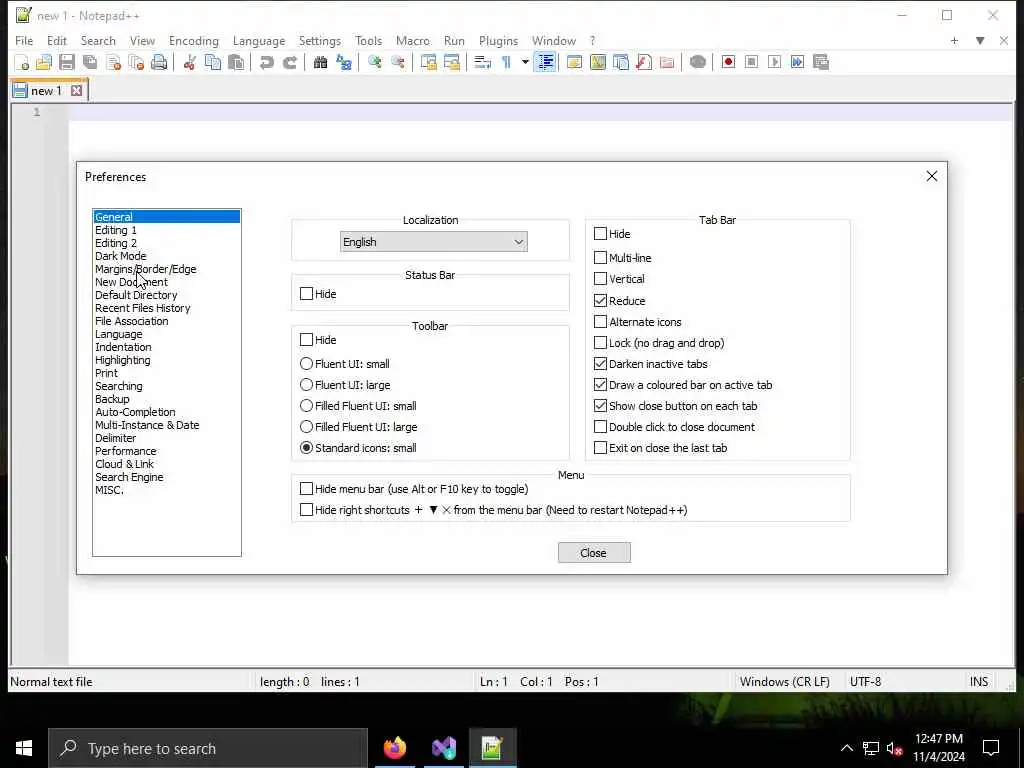The height and width of the screenshot is (768, 1024).
Task: Toggle the Indent guide toolbar icon
Action: click(545, 62)
